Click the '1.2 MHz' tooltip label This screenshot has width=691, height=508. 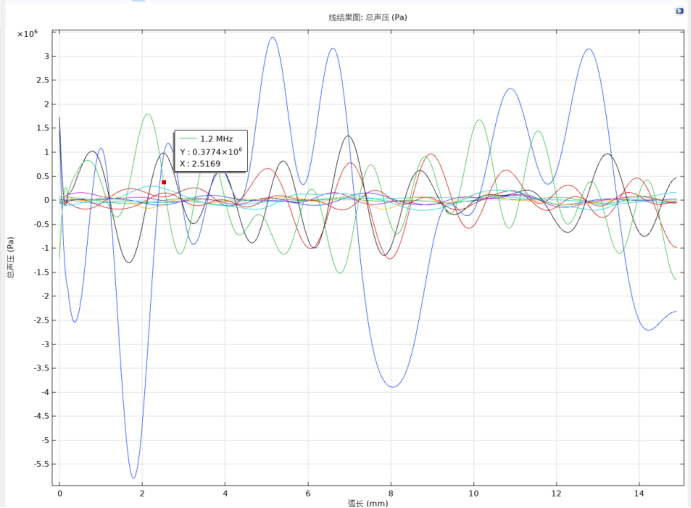pyautogui.click(x=216, y=139)
